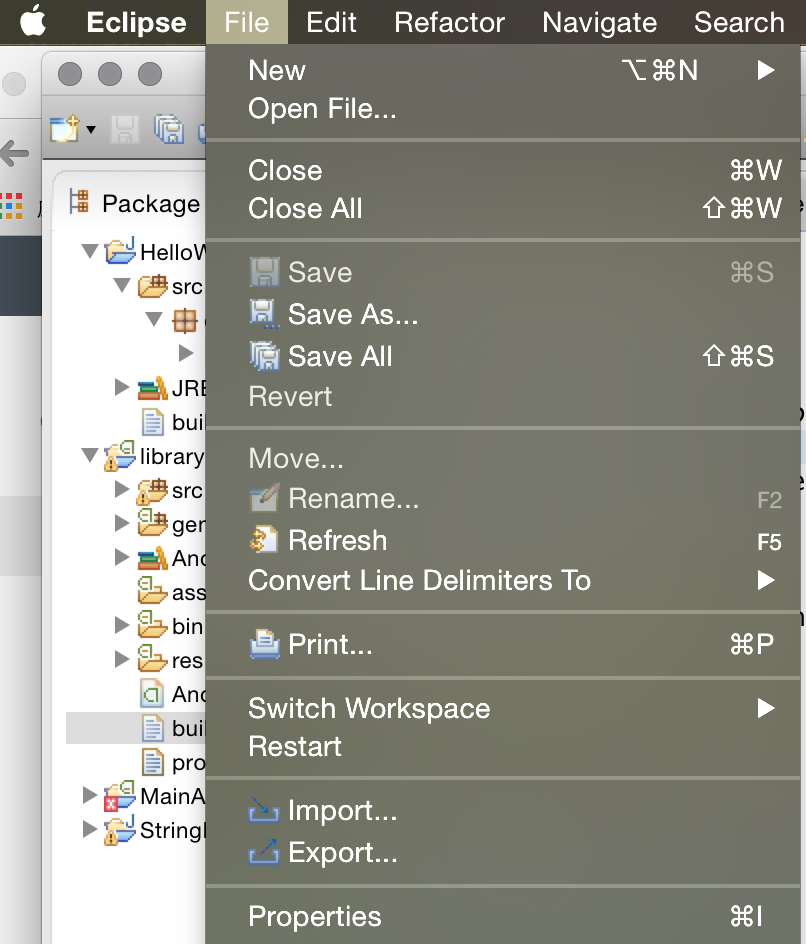Select the package icon under HelloW src
The height and width of the screenshot is (944, 806).
pyautogui.click(x=184, y=320)
